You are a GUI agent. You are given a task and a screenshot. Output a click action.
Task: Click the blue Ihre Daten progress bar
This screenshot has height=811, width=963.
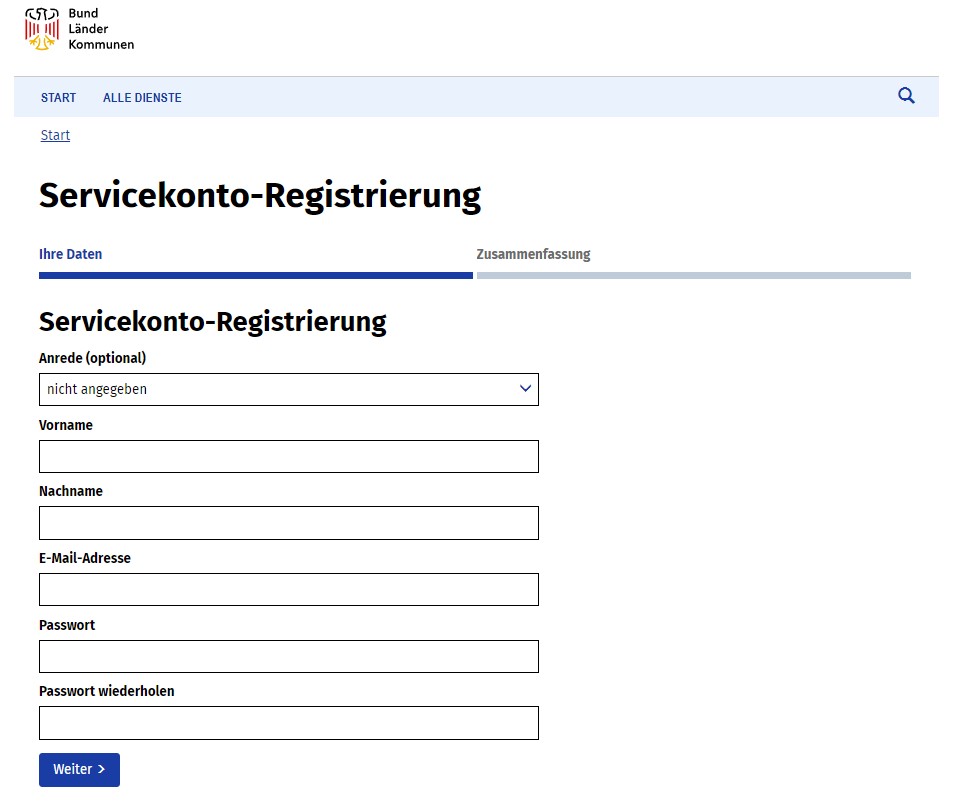[x=255, y=276]
